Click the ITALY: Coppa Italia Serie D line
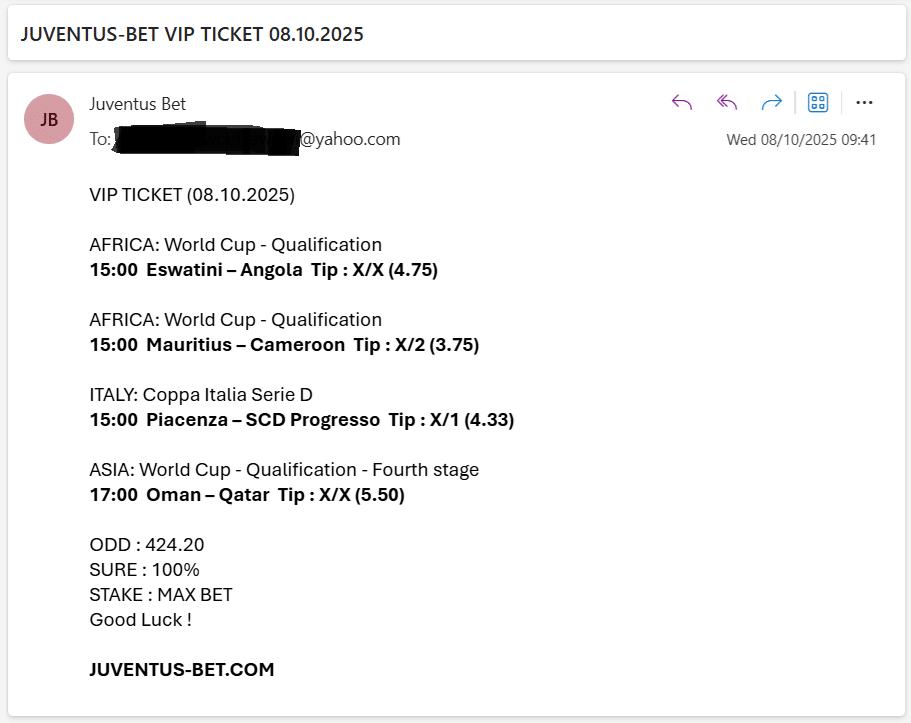 click(208, 395)
